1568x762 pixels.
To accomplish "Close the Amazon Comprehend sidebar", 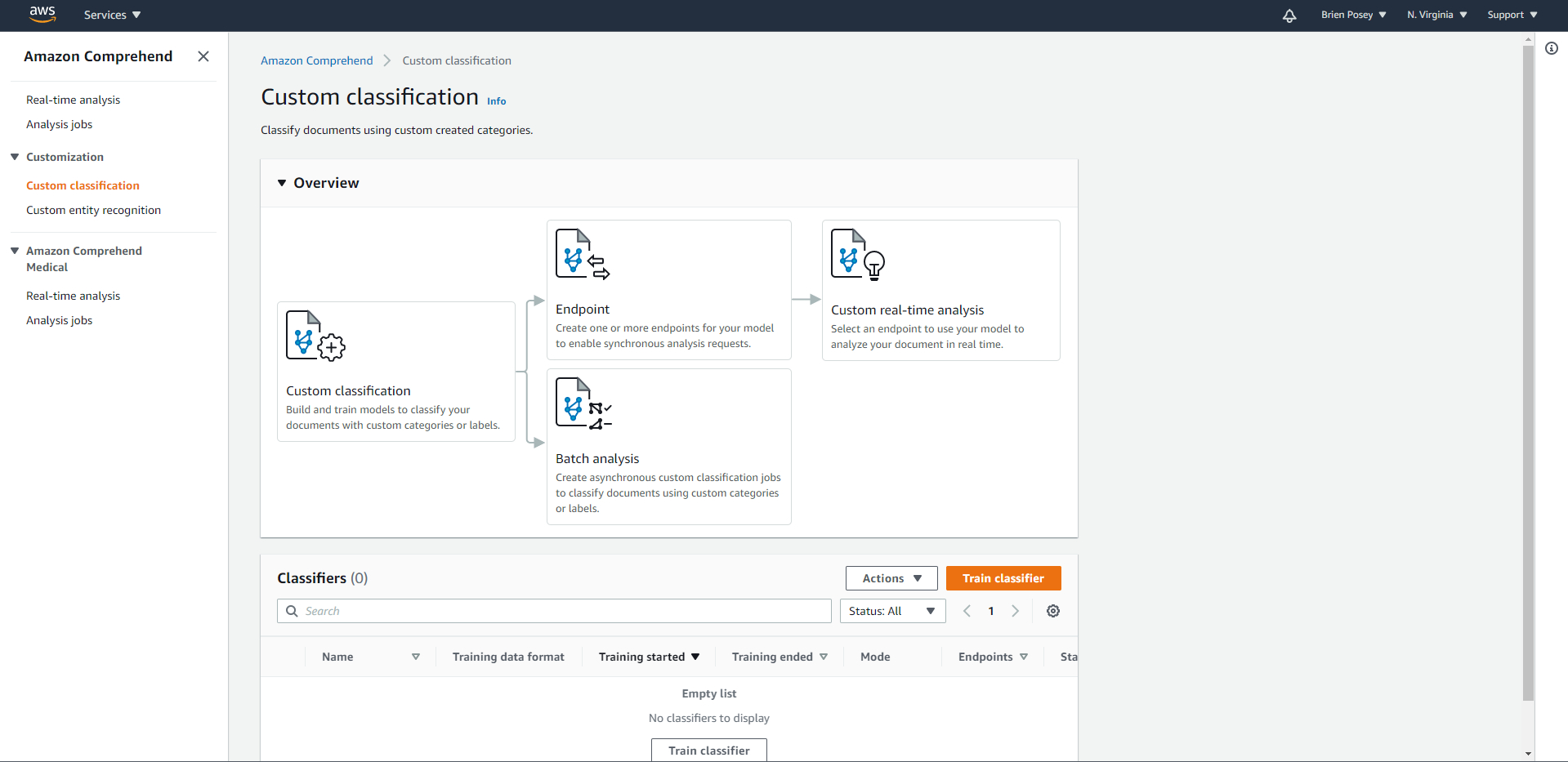I will tap(203, 56).
